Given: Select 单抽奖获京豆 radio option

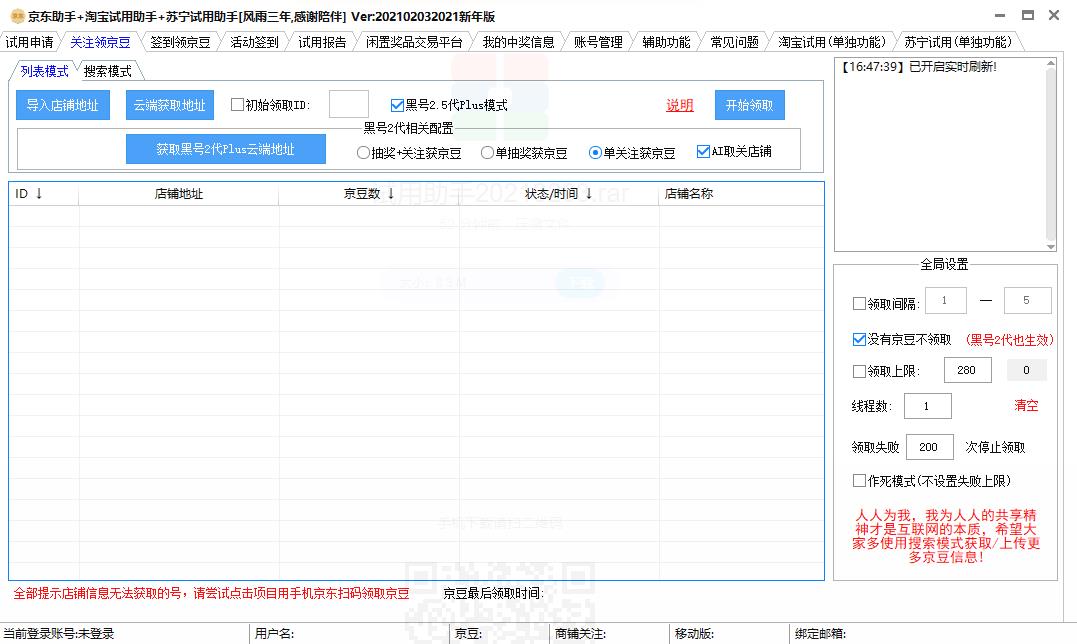Looking at the screenshot, I should pyautogui.click(x=487, y=152).
